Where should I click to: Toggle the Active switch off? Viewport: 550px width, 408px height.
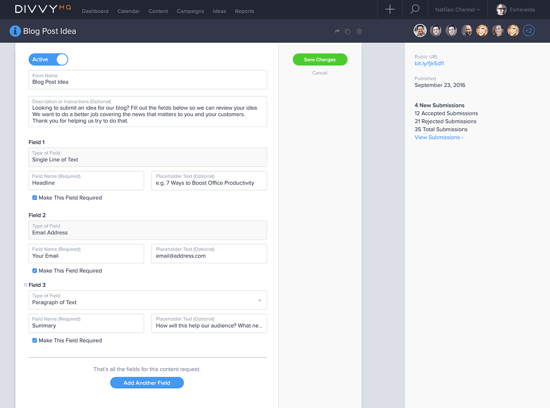pos(48,60)
